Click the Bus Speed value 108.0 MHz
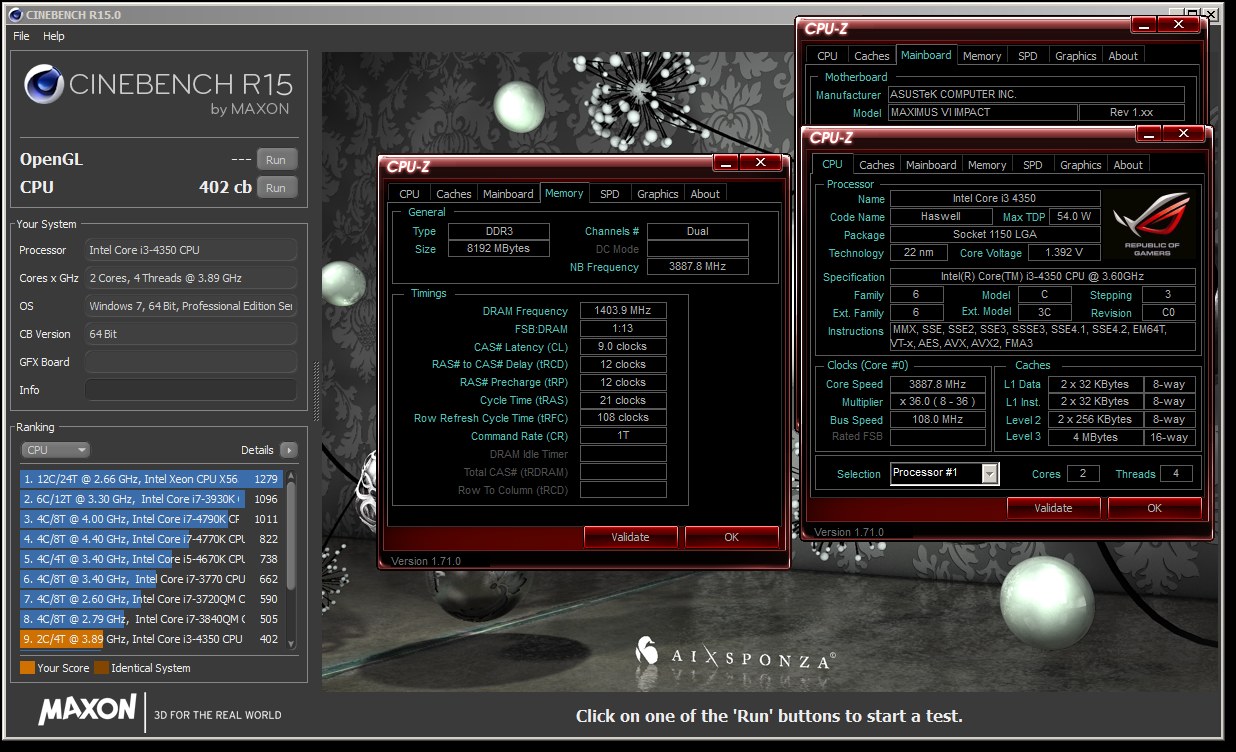Viewport: 1236px width, 752px height. 938,420
